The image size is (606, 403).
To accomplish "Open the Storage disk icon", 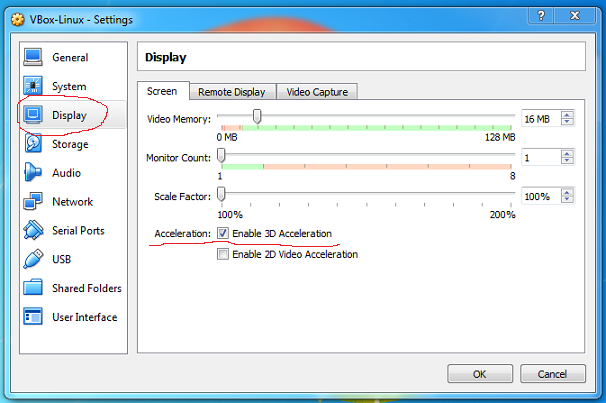I will (x=33, y=144).
